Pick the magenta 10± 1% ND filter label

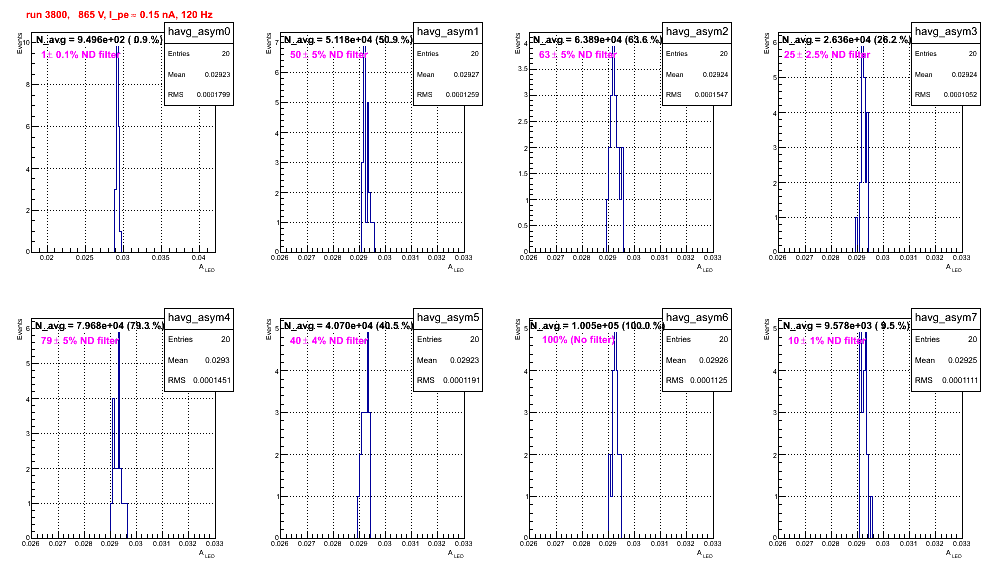click(x=827, y=341)
